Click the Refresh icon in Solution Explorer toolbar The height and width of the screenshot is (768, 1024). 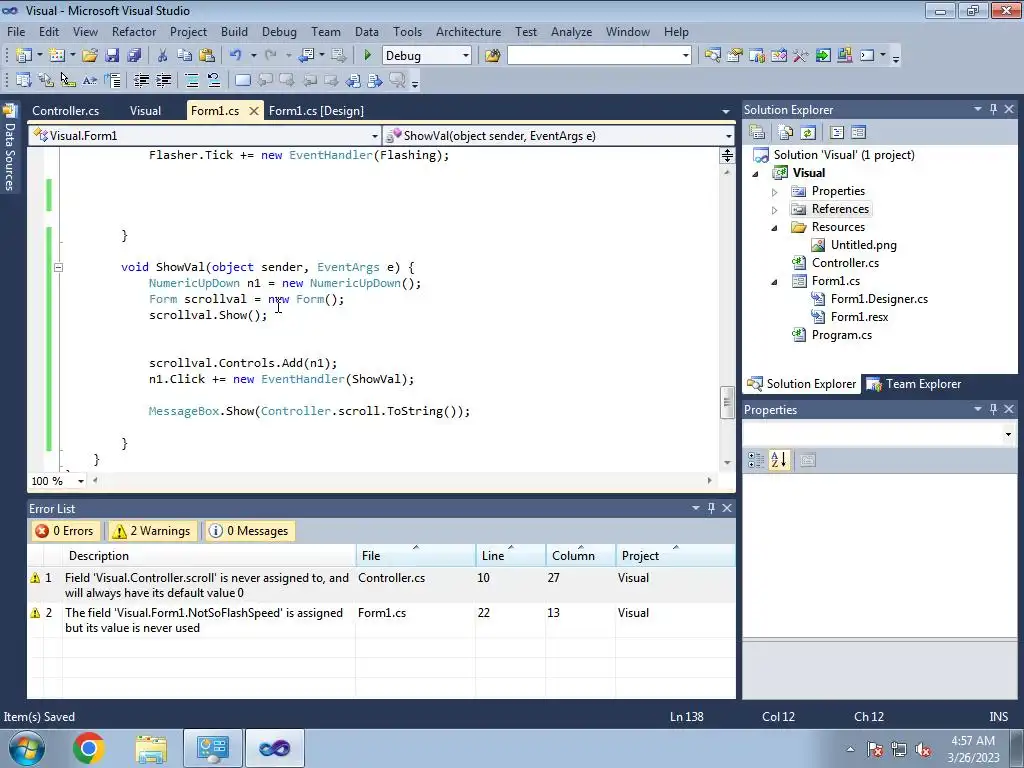808,133
